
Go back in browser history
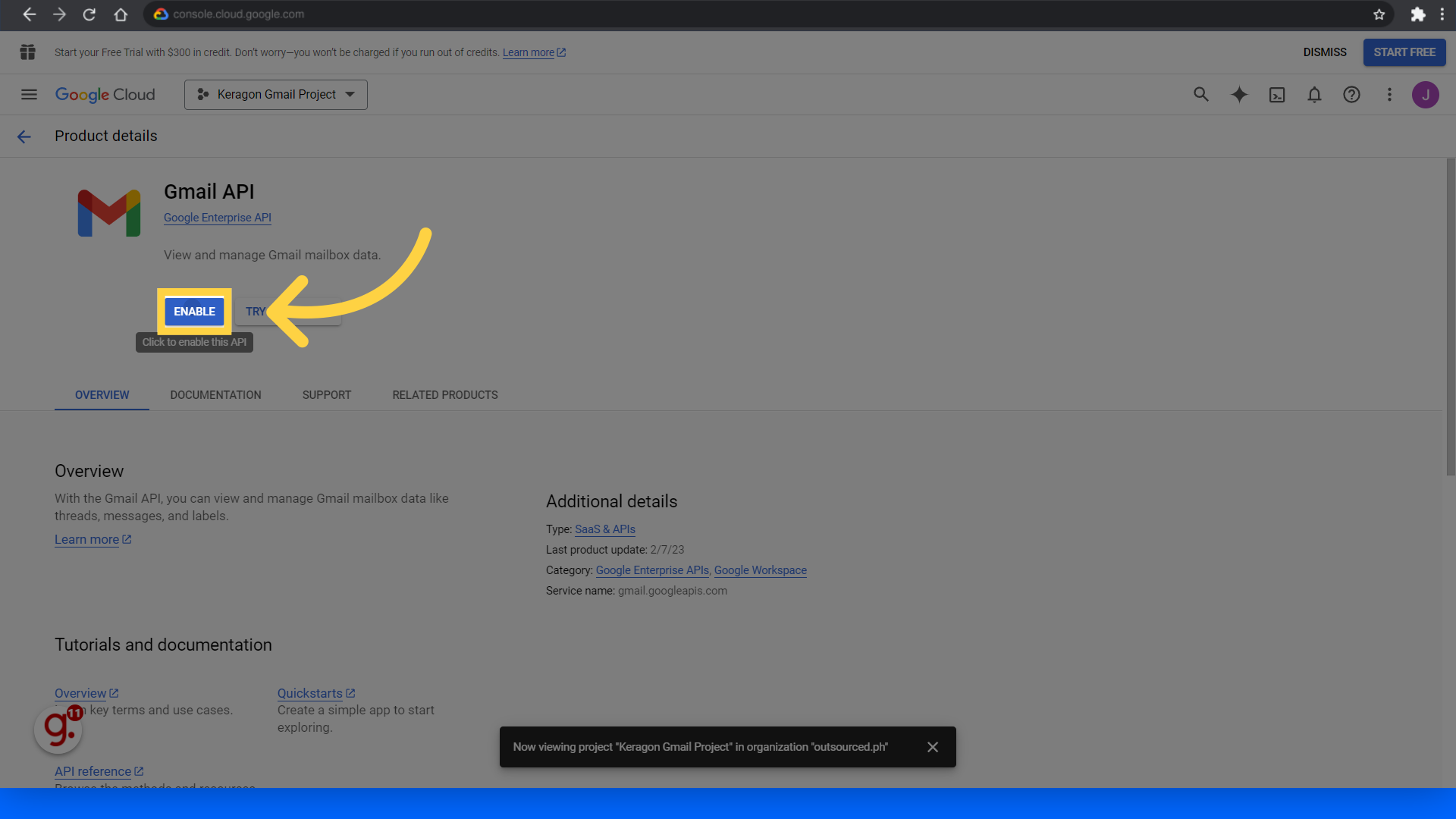coord(29,14)
